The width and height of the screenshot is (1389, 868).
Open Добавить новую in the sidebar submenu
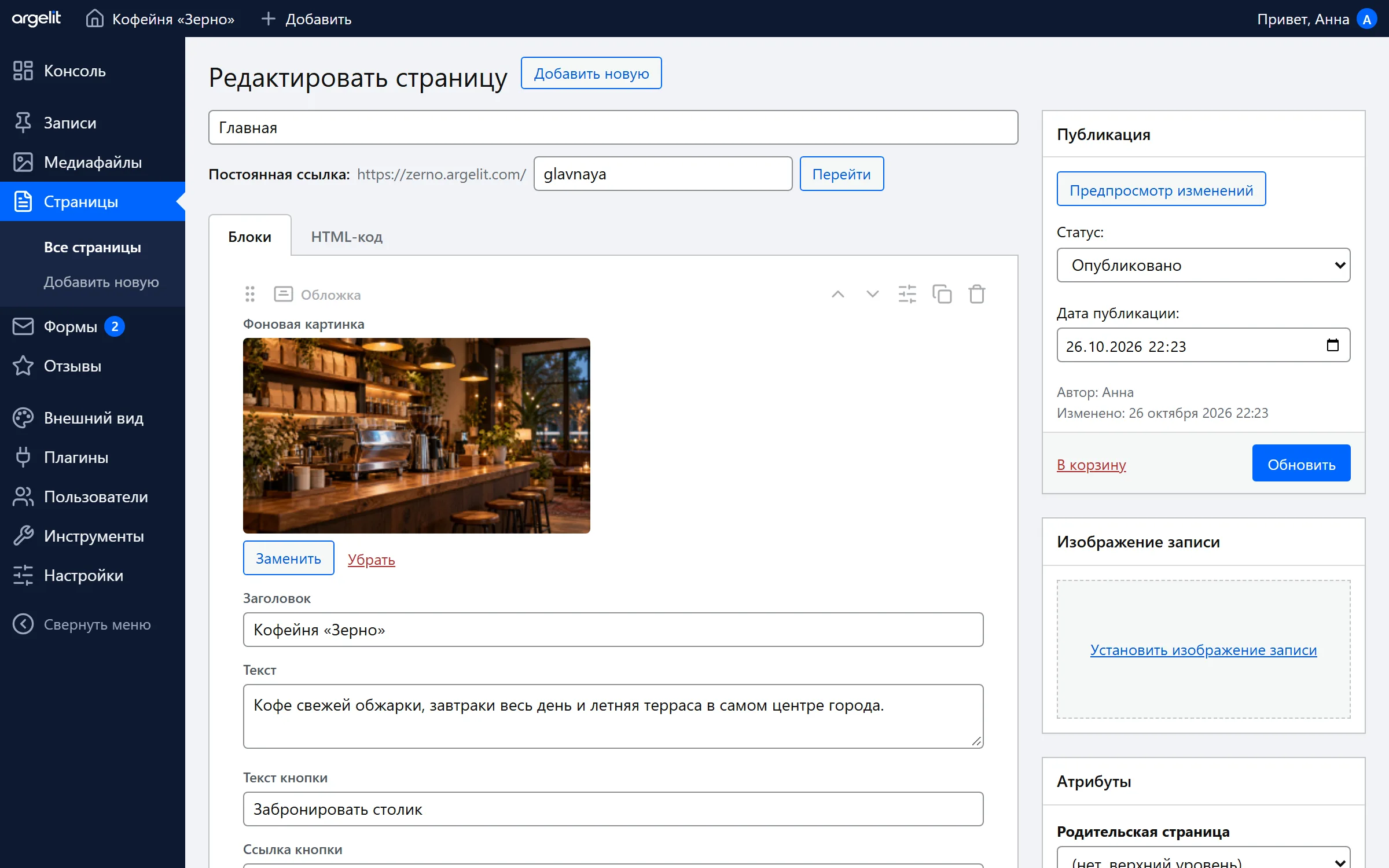click(101, 282)
